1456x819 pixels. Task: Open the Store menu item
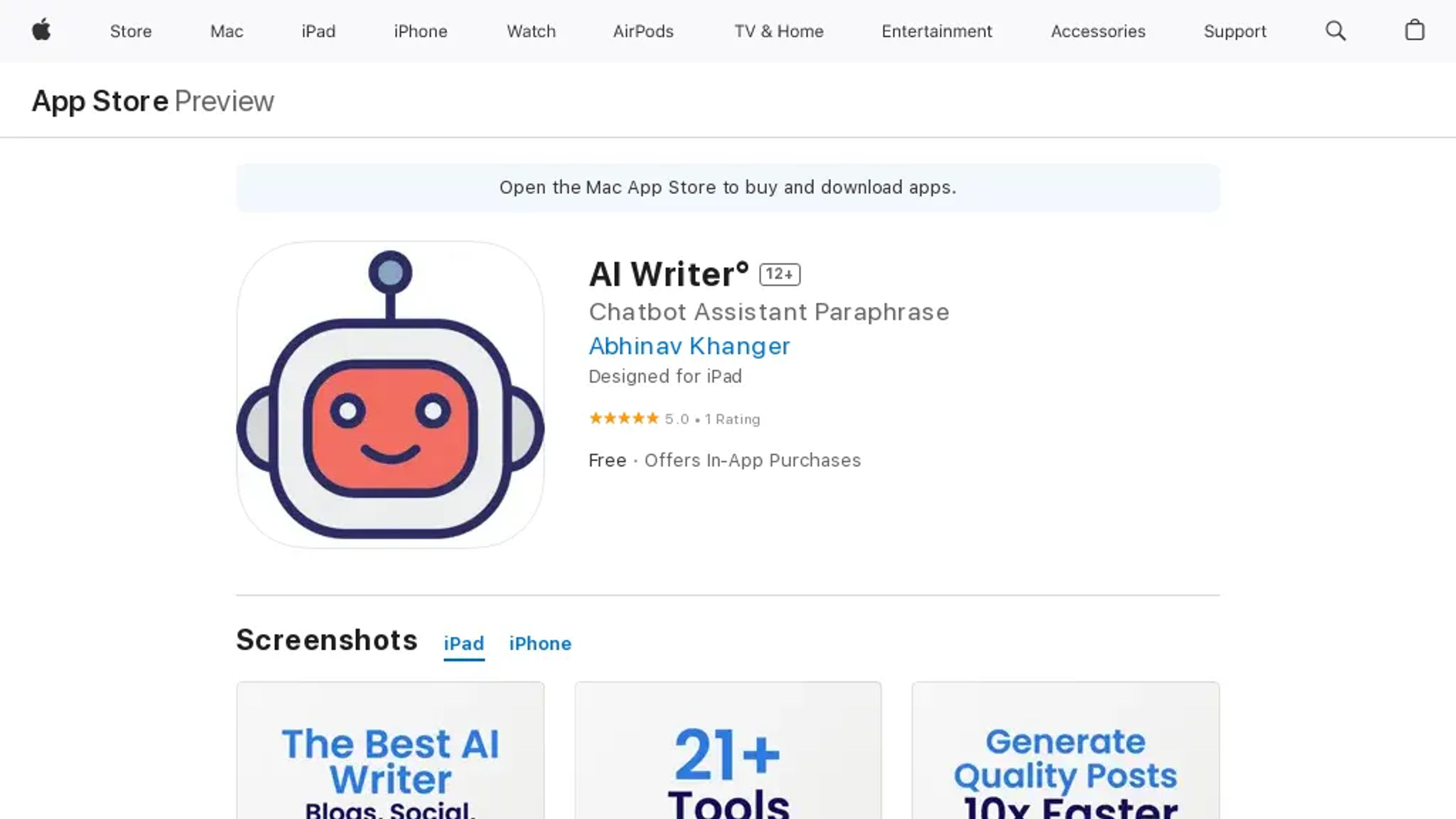tap(131, 31)
